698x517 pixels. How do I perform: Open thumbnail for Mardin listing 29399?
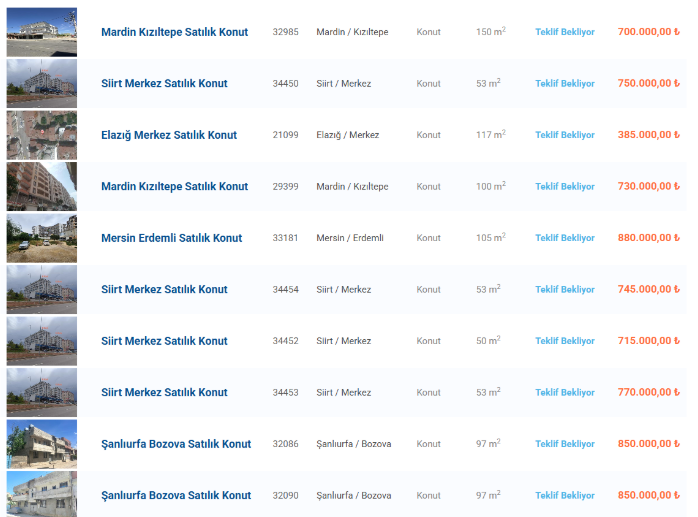pyautogui.click(x=41, y=186)
